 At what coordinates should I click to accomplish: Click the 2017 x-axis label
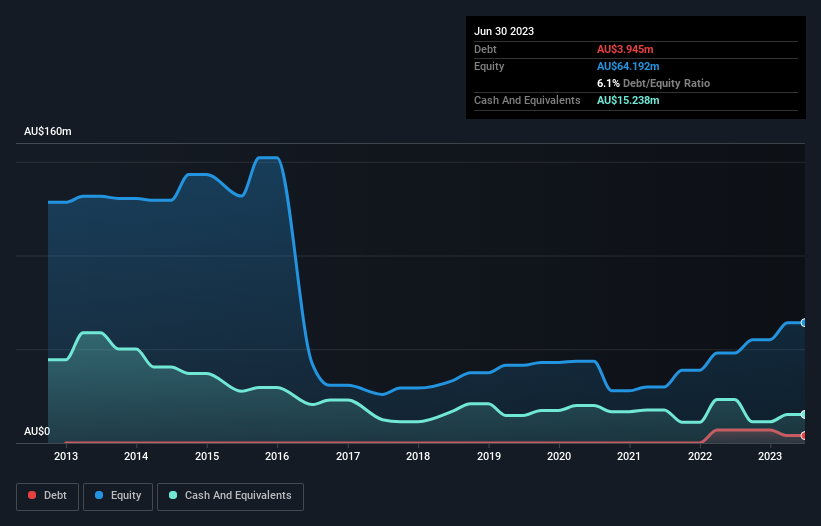pos(348,456)
